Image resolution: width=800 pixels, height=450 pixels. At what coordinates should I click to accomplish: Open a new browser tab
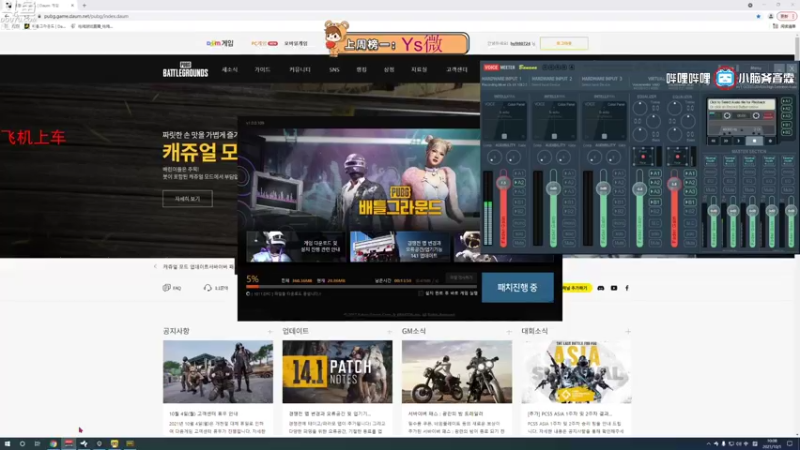[84, 5]
